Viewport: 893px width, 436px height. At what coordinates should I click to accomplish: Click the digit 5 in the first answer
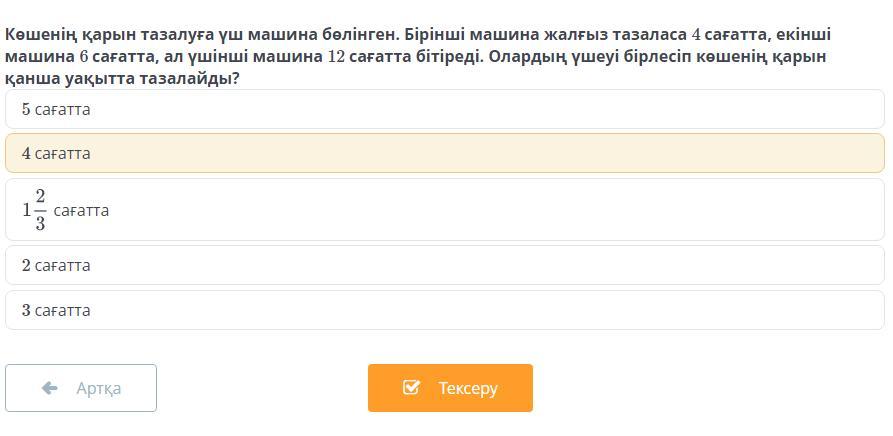click(x=26, y=109)
